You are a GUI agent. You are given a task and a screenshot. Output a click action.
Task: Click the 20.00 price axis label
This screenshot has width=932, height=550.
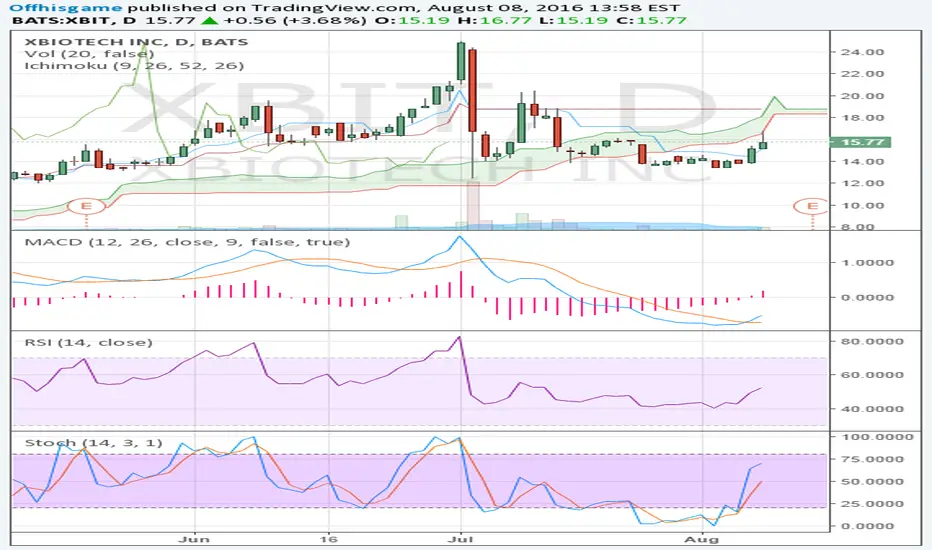[x=862, y=96]
